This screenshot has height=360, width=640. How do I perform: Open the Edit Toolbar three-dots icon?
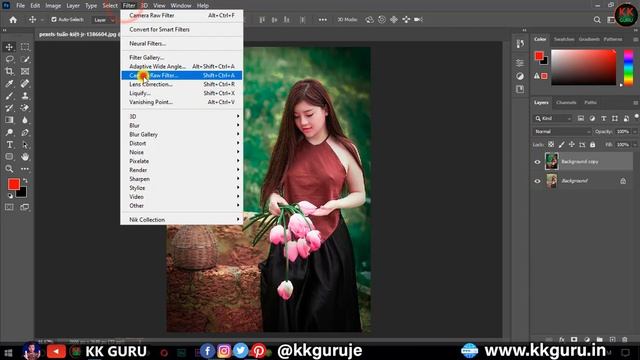25,169
